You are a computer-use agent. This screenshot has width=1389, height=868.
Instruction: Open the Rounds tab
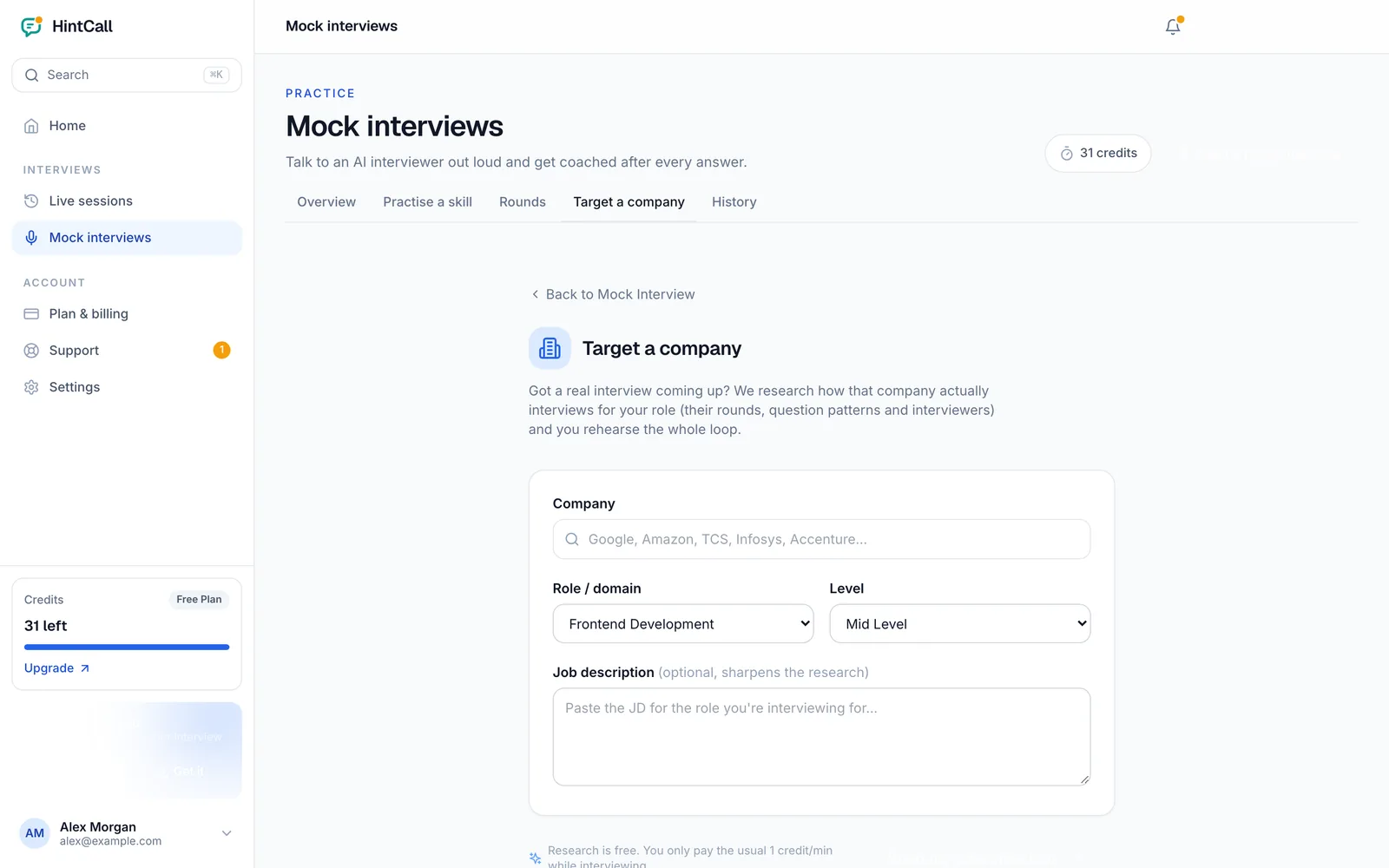pyautogui.click(x=523, y=202)
